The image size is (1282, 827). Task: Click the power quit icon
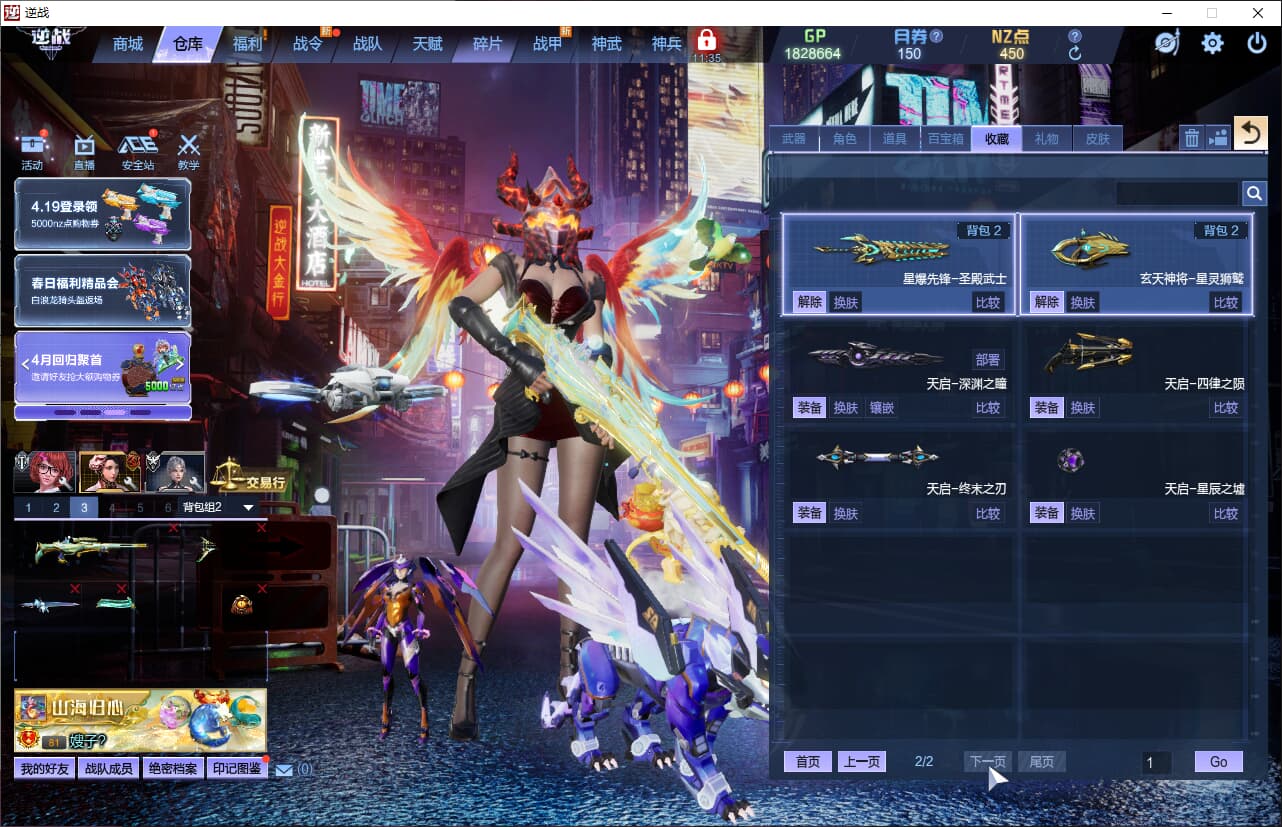pyautogui.click(x=1257, y=44)
